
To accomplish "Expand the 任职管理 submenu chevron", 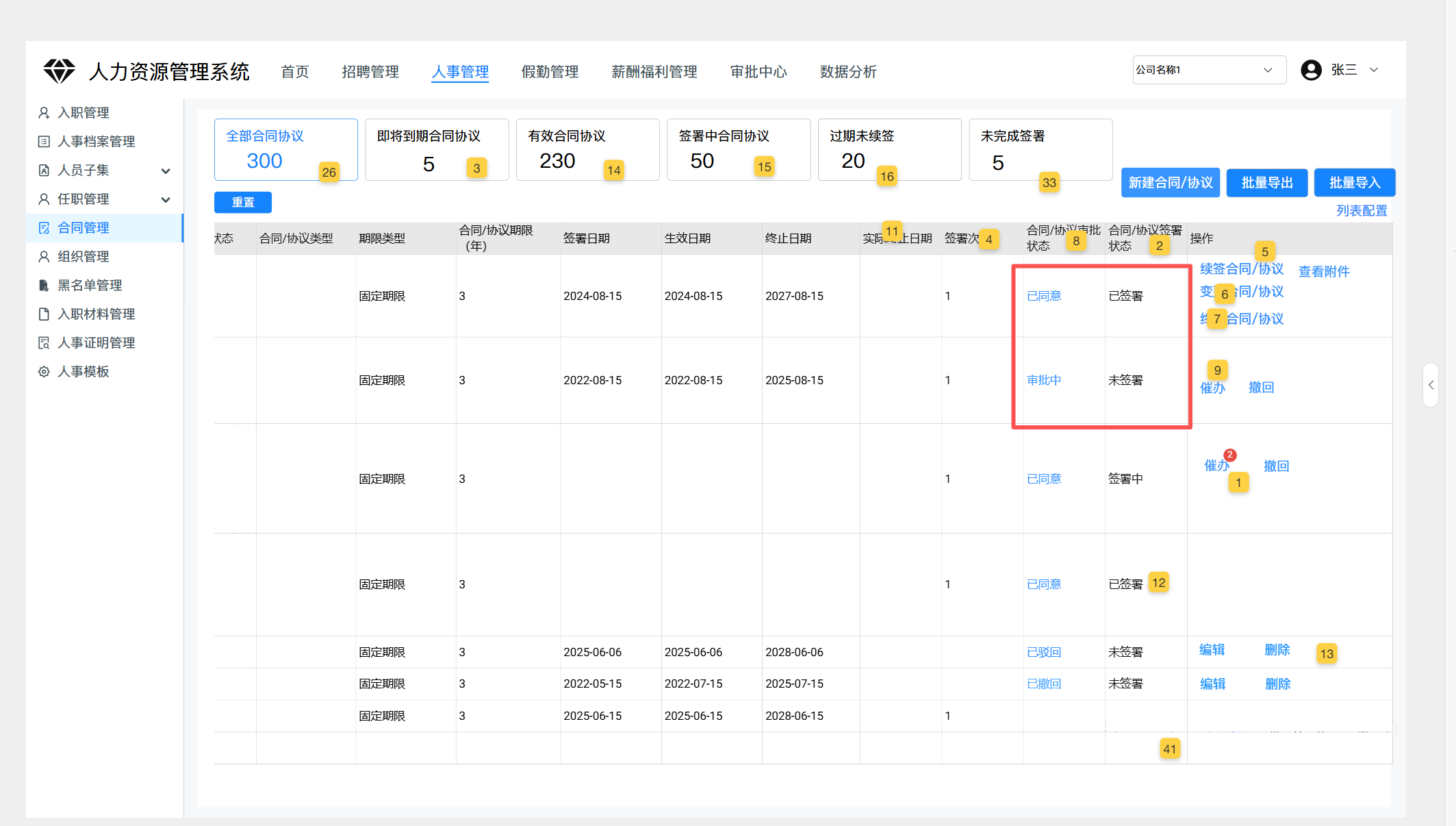I will click(166, 199).
